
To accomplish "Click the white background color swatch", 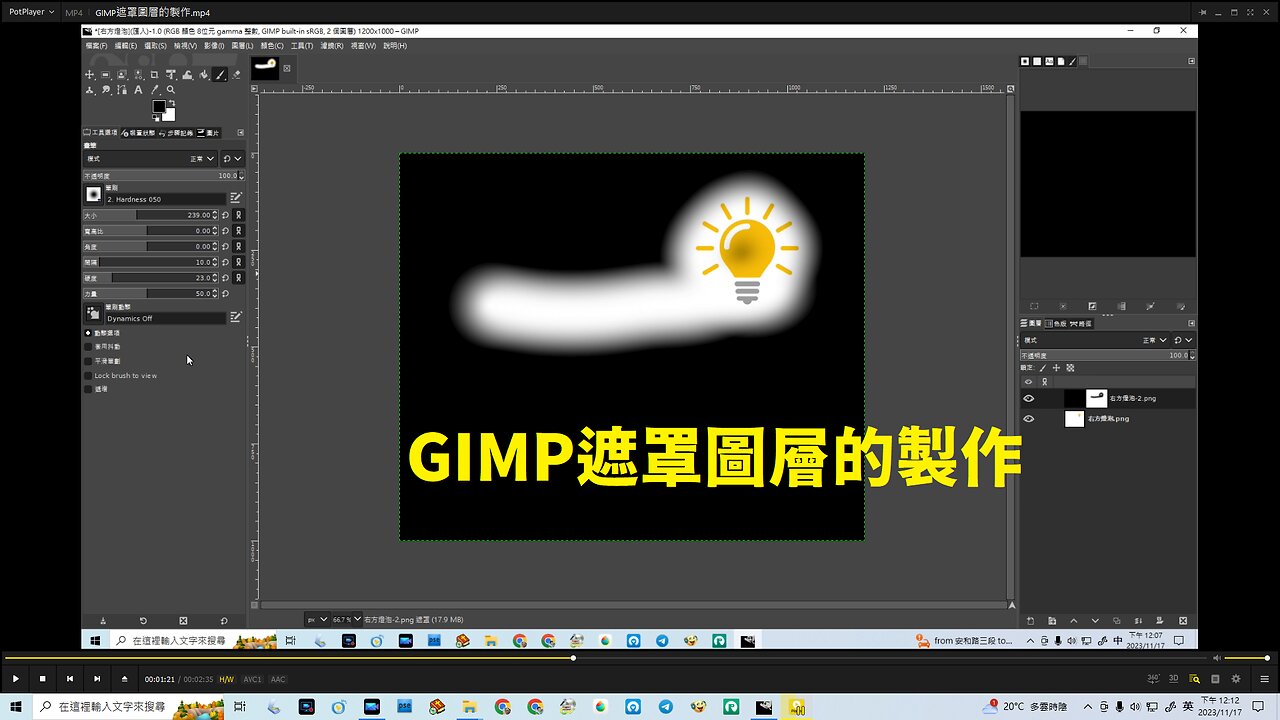I will coord(171,116).
